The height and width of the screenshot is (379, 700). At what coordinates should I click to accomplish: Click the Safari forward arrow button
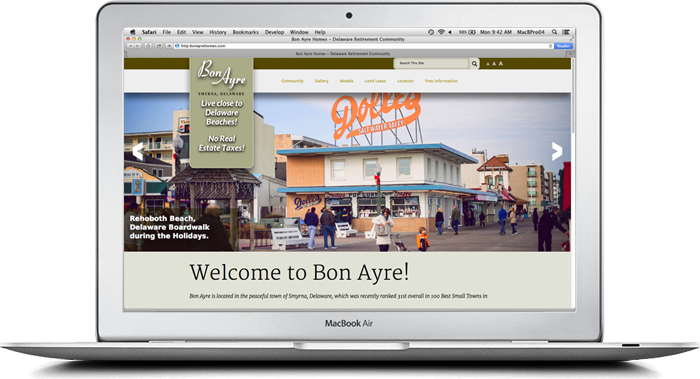pyautogui.click(x=138, y=46)
